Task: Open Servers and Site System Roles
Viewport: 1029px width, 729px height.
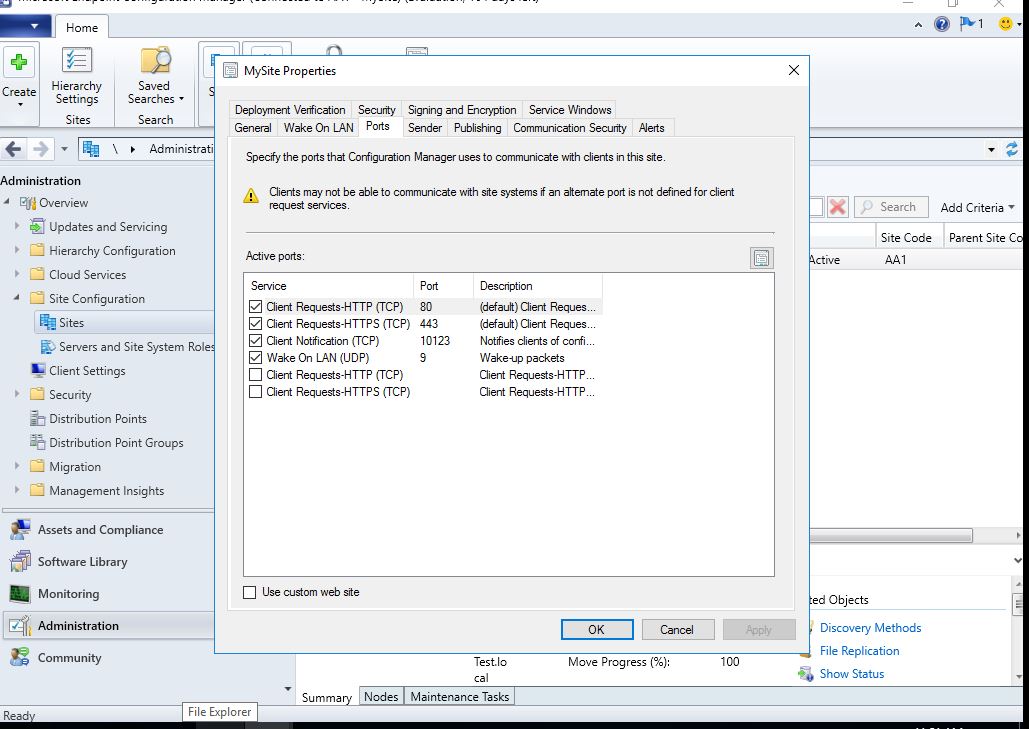Action: (136, 346)
